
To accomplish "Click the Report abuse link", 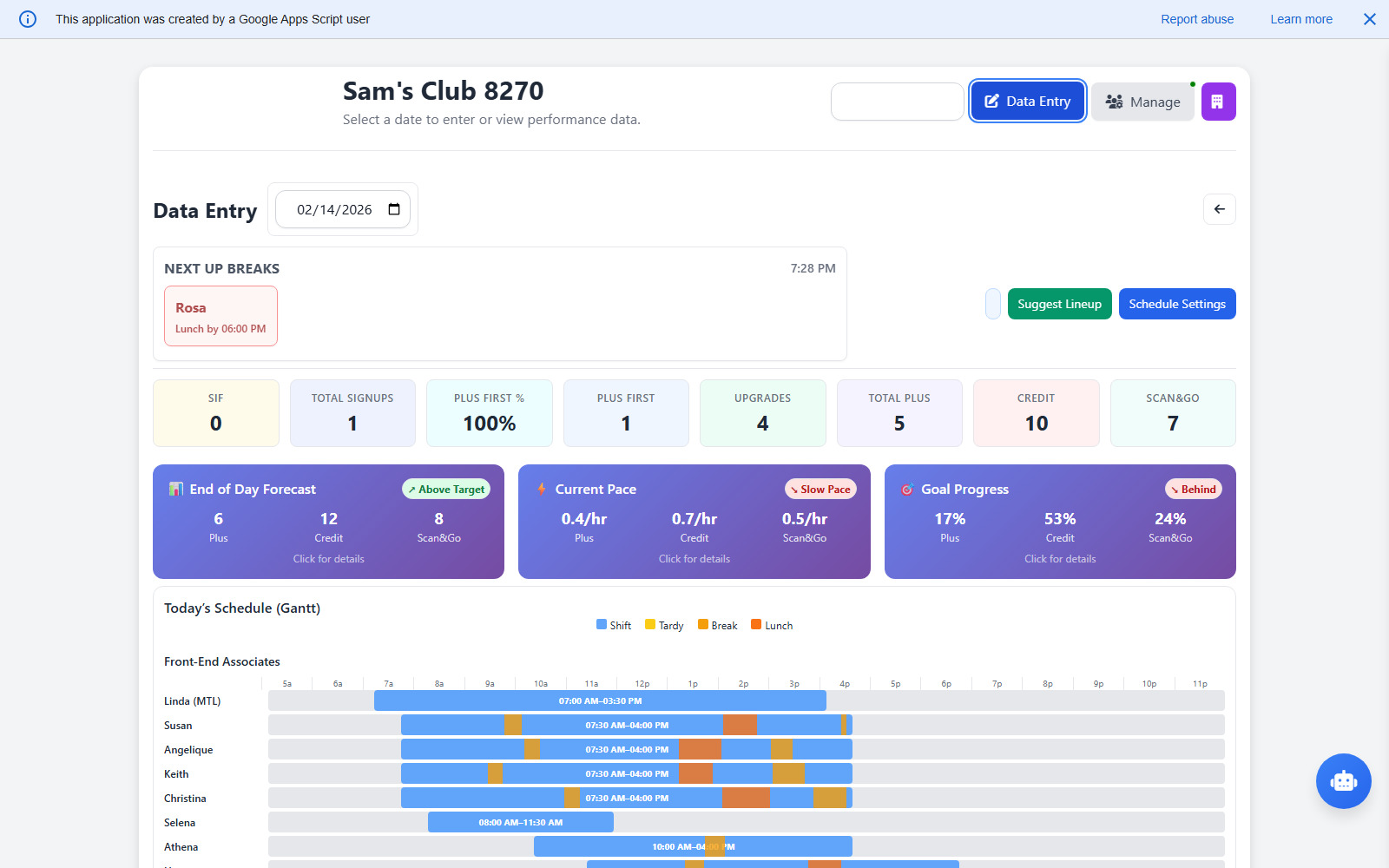I will (1197, 19).
